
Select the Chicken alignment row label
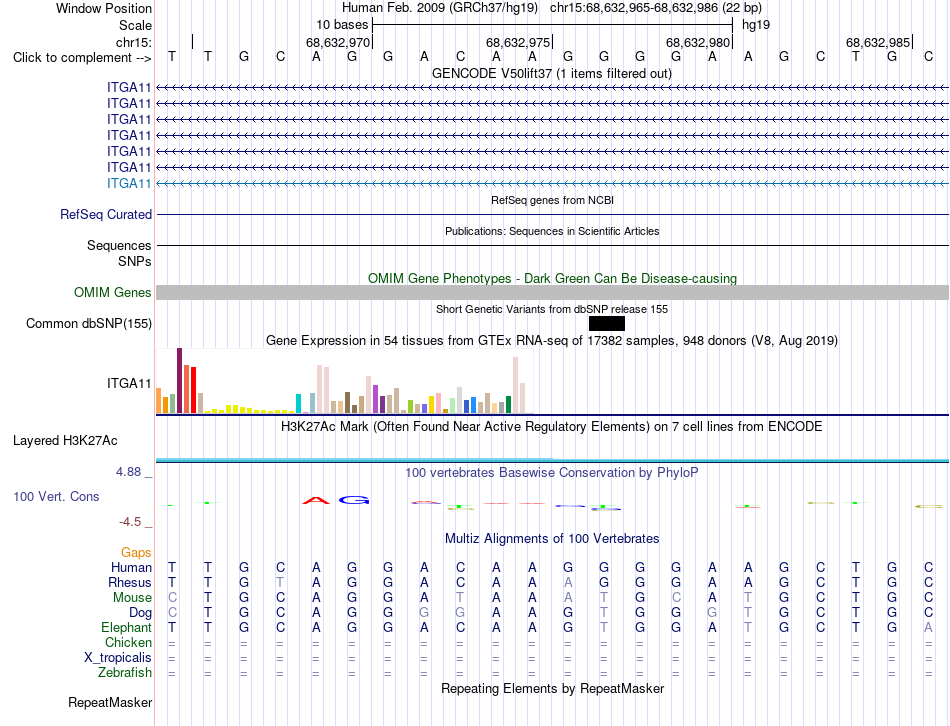click(x=128, y=642)
